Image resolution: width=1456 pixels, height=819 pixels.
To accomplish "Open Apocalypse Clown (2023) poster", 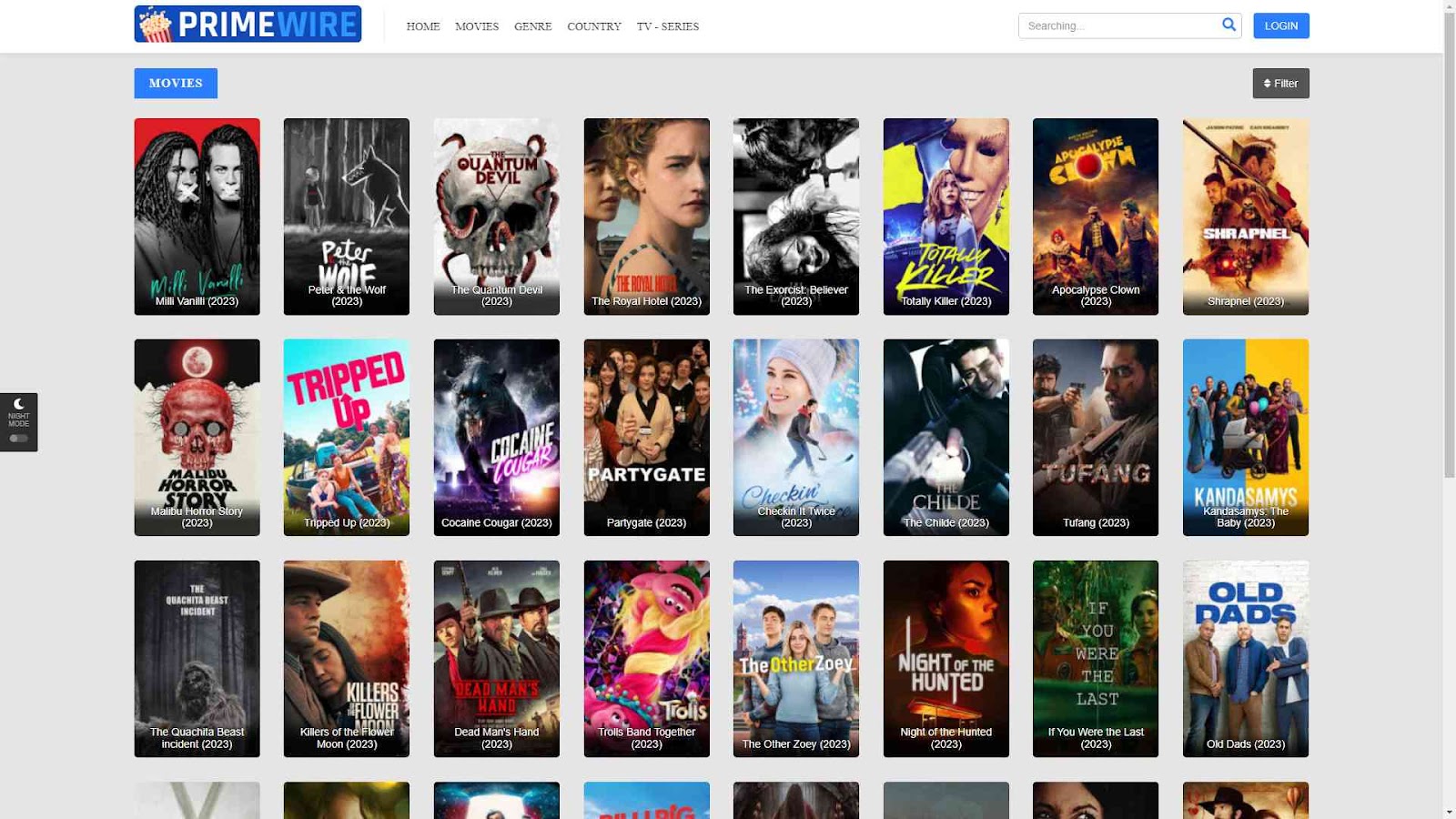I will click(x=1096, y=217).
